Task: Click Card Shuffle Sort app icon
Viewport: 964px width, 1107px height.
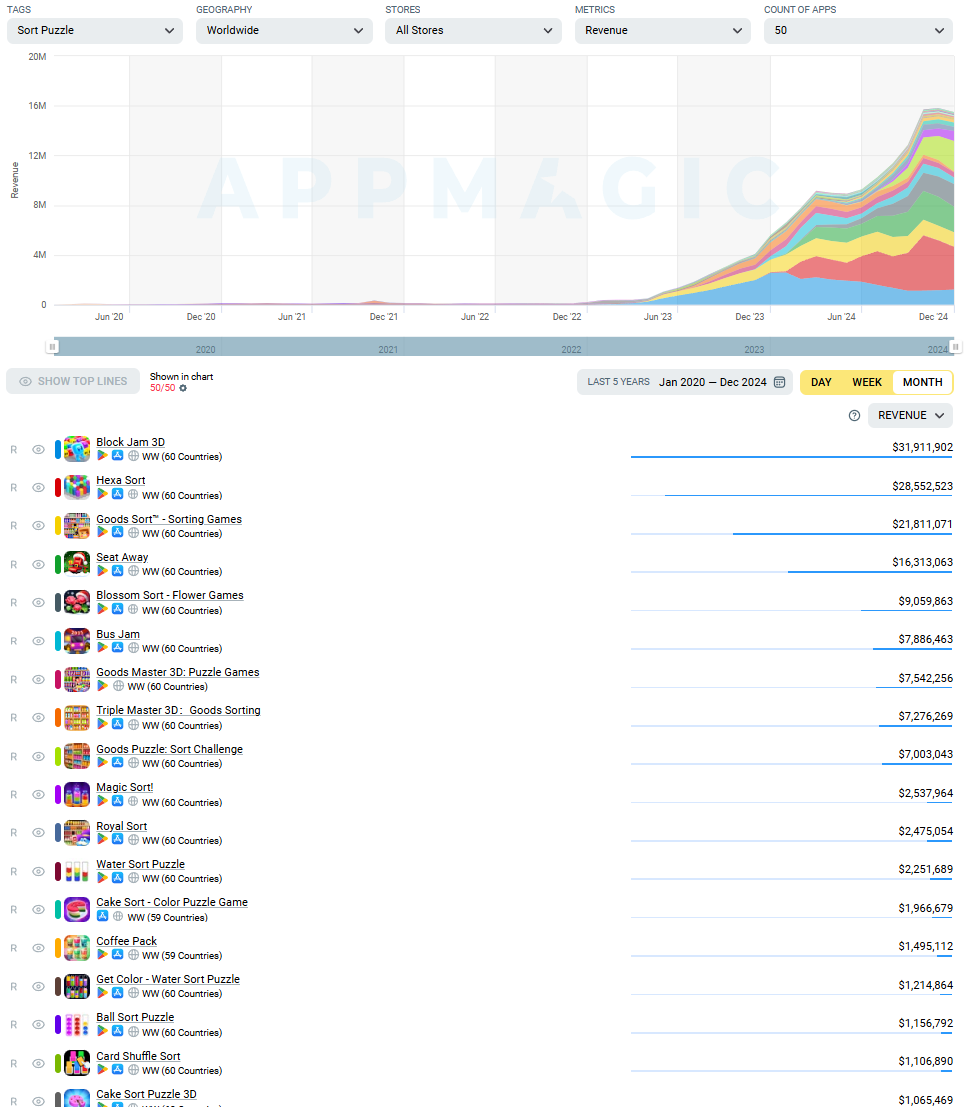Action: point(77,1063)
